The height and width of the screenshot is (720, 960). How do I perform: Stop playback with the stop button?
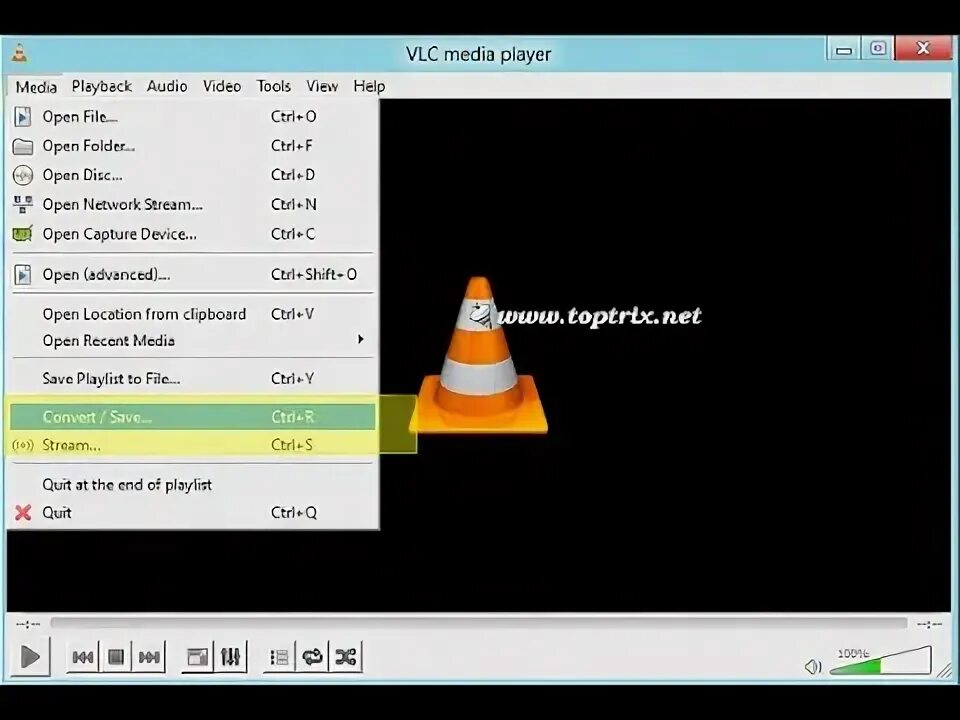pyautogui.click(x=116, y=657)
